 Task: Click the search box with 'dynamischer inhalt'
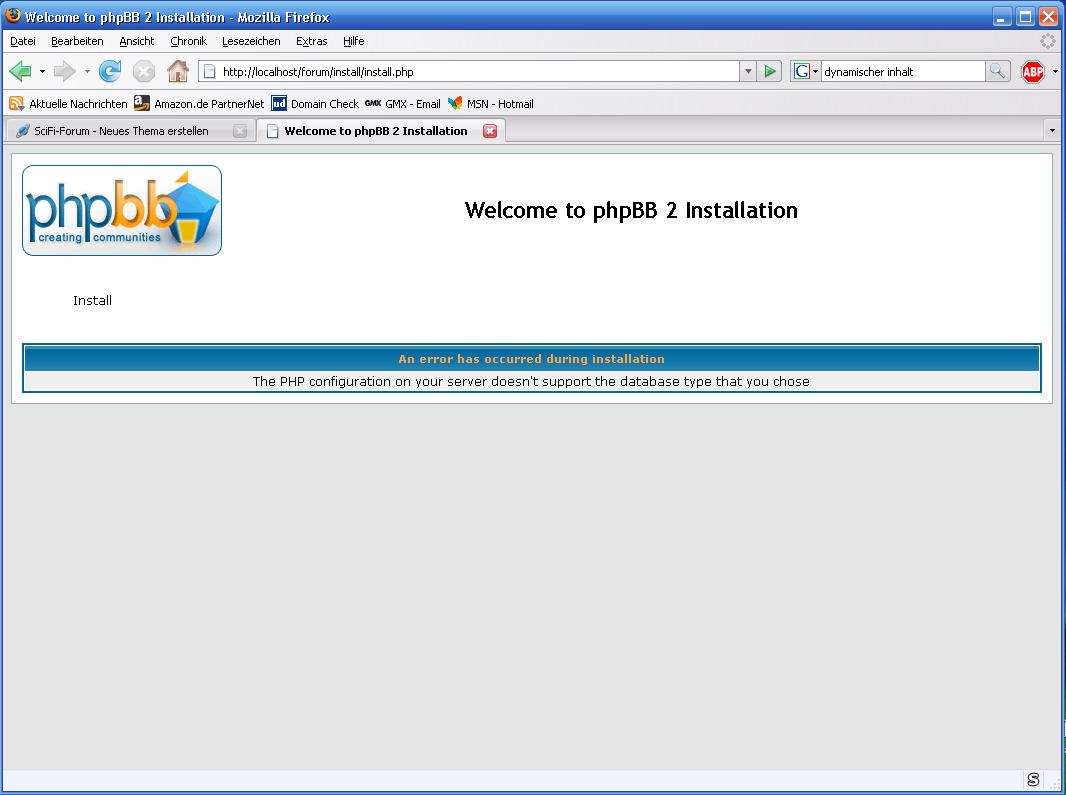tap(902, 72)
